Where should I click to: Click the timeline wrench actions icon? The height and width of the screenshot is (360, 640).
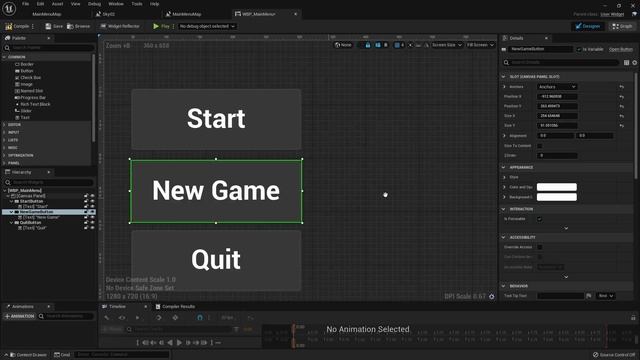pyautogui.click(x=107, y=318)
